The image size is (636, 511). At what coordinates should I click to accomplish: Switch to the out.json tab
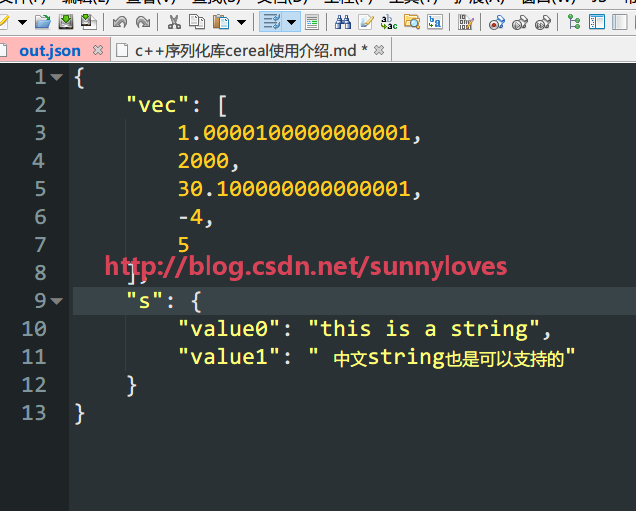[x=50, y=51]
